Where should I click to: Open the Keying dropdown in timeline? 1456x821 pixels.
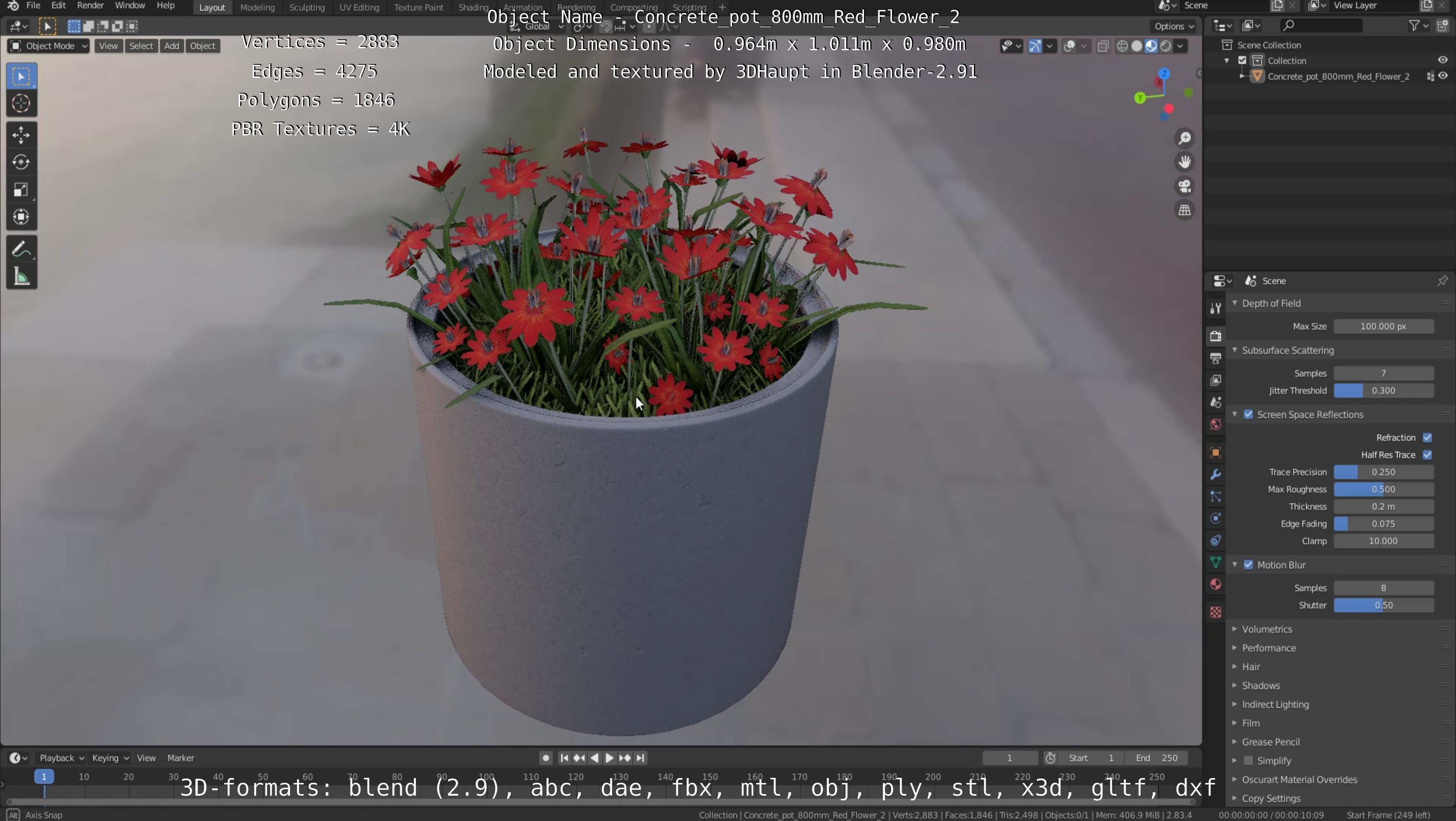point(110,758)
